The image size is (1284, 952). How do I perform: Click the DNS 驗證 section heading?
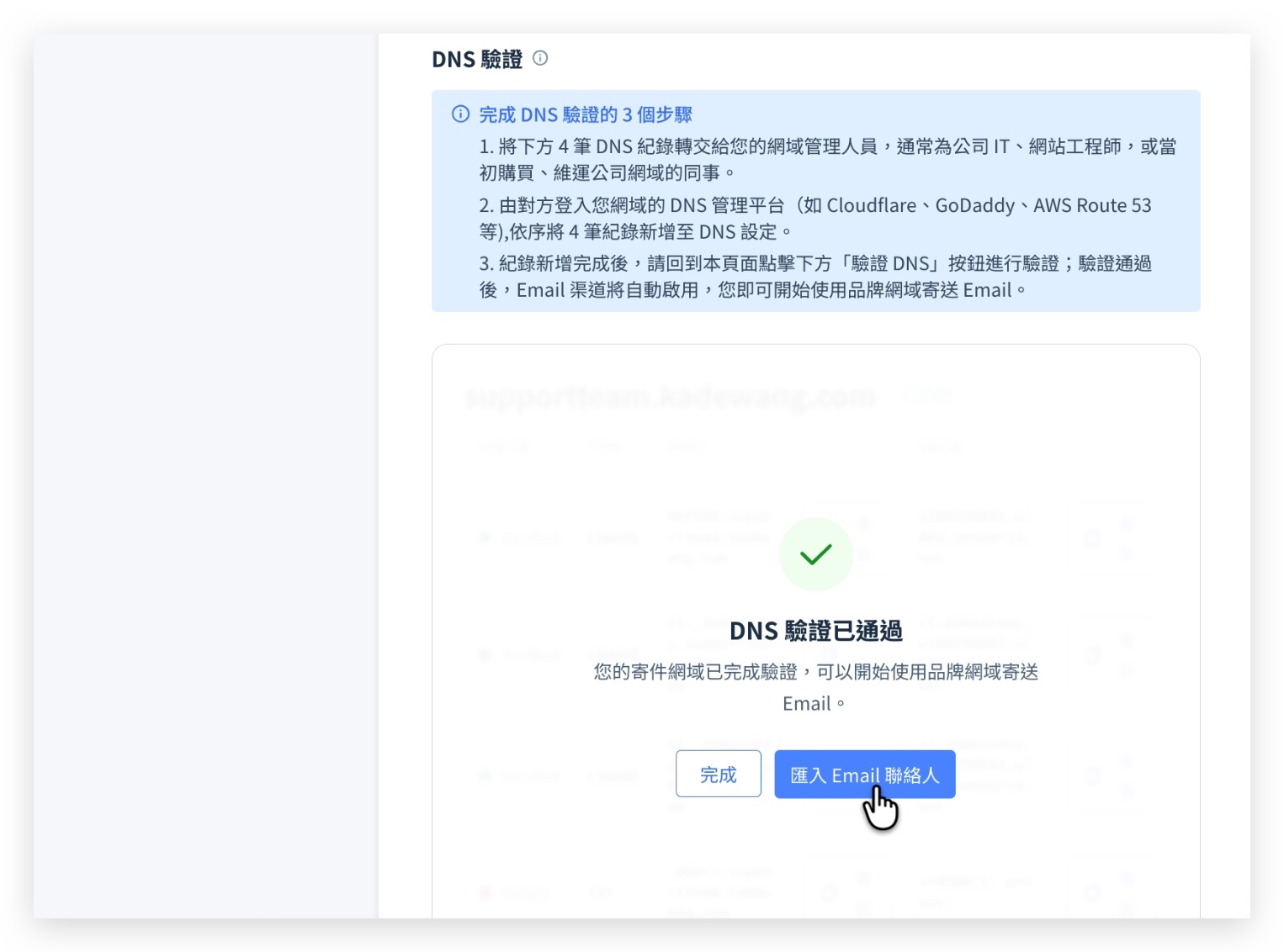point(477,59)
